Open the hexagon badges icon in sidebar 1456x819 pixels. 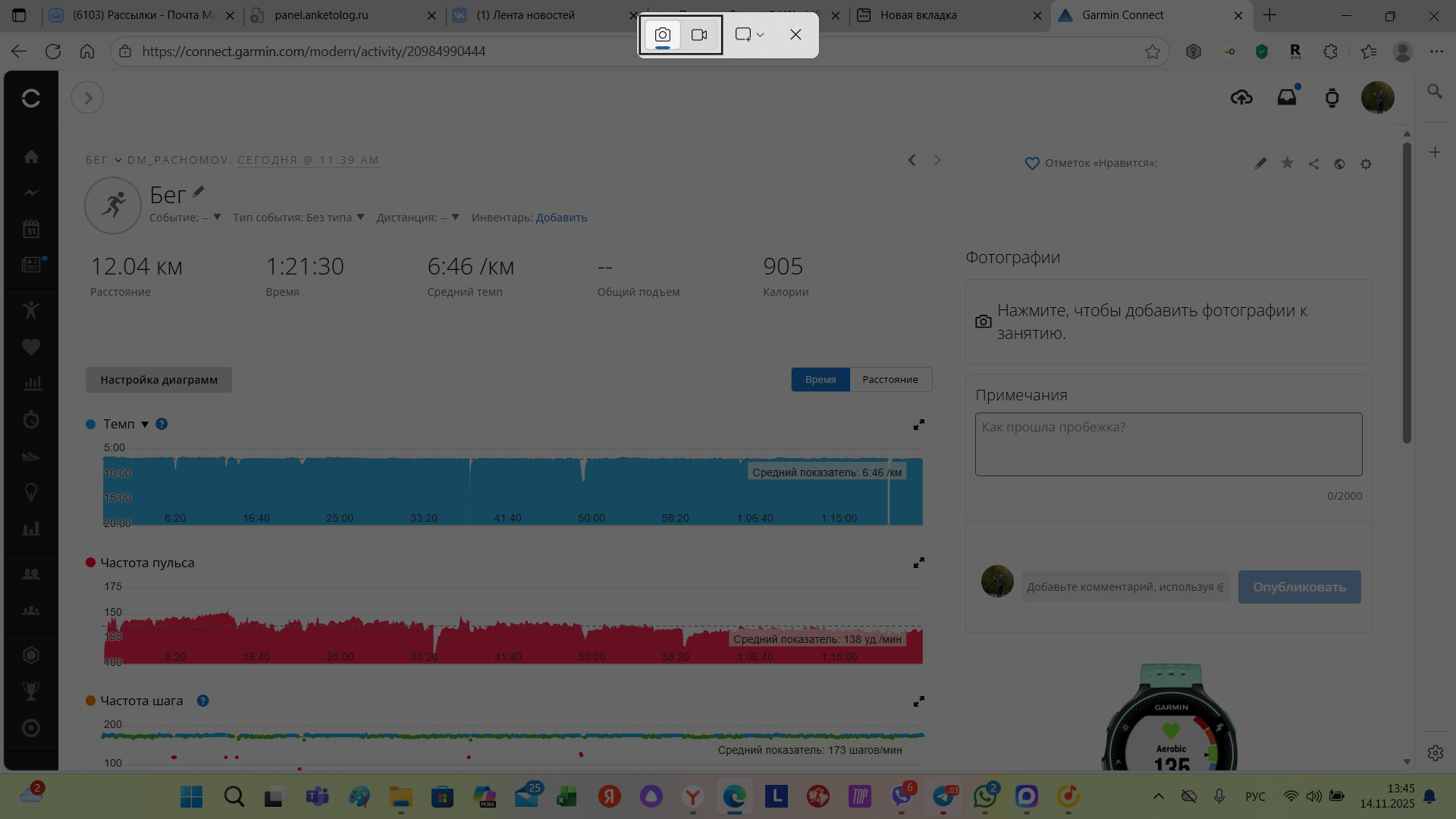(x=31, y=655)
